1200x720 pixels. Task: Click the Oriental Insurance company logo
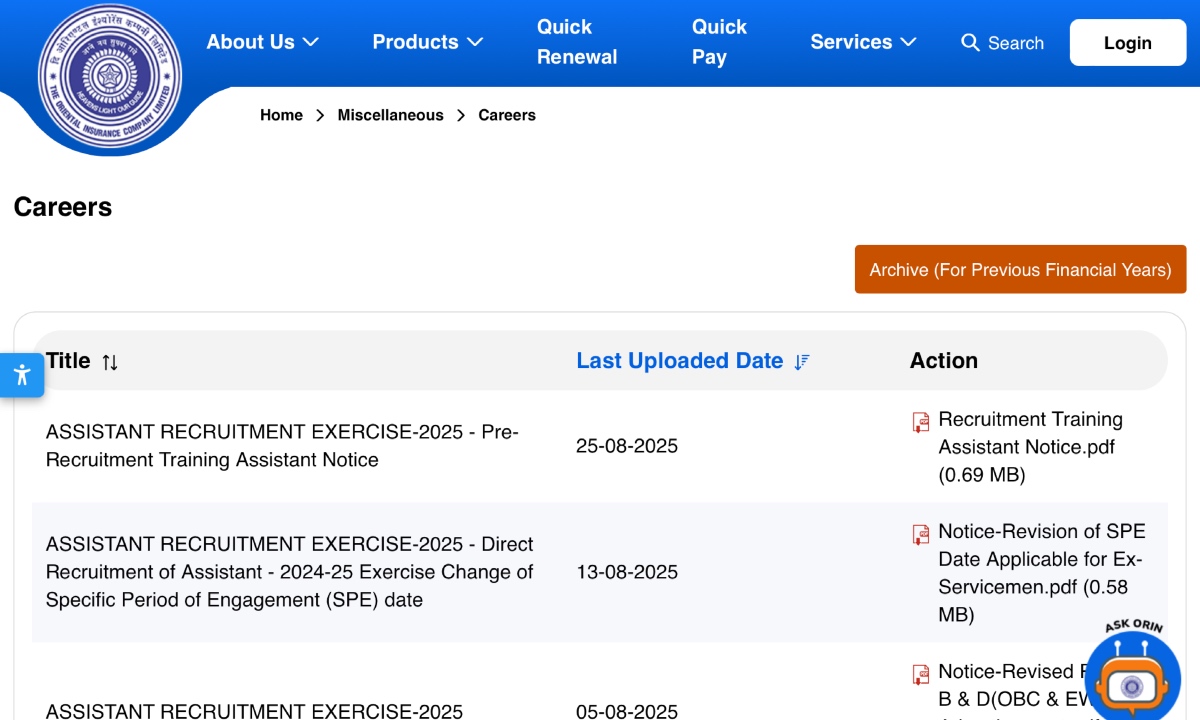pyautogui.click(x=110, y=76)
